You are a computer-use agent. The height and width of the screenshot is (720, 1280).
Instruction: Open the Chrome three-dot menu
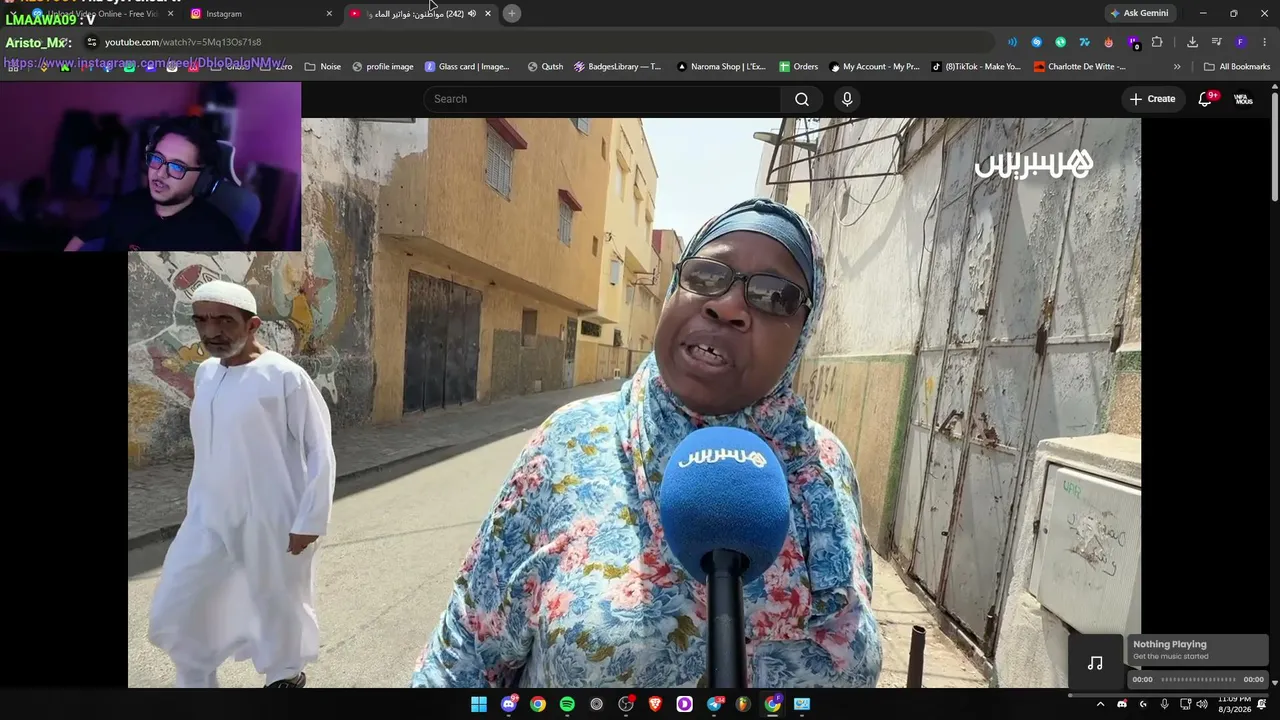tap(1265, 42)
